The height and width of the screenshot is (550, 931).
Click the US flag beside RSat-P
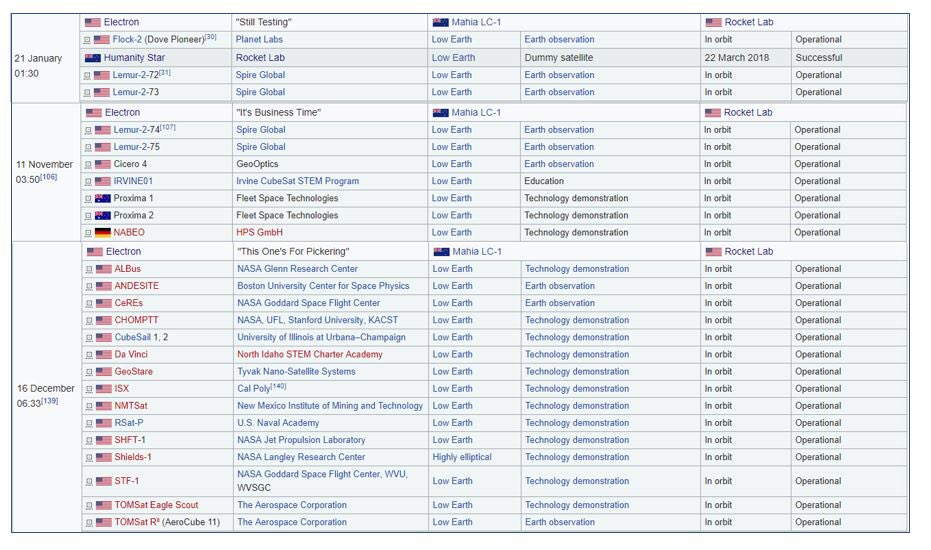tap(104, 423)
